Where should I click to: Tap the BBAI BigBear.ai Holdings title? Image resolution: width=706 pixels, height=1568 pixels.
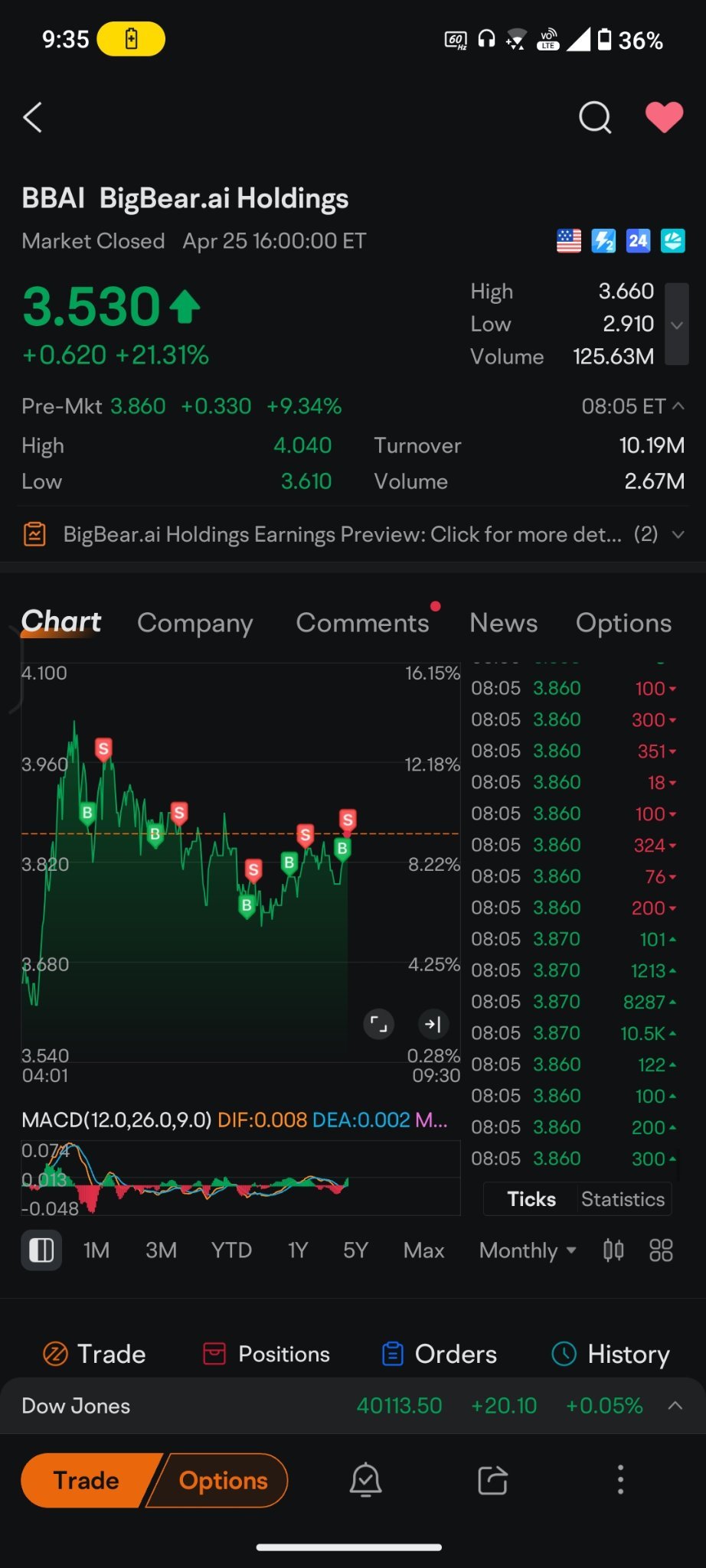click(185, 198)
